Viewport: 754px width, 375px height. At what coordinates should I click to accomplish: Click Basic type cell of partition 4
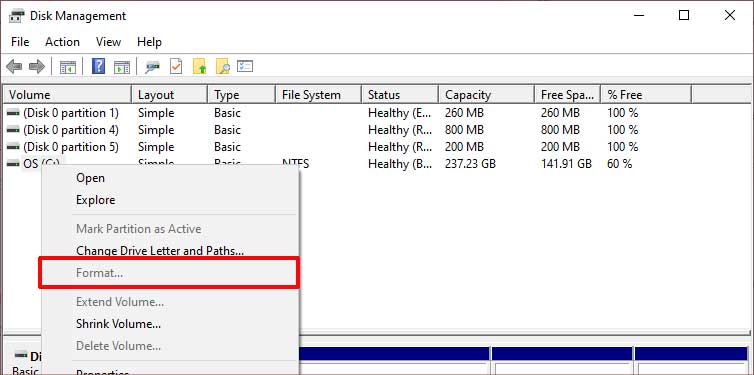click(227, 130)
